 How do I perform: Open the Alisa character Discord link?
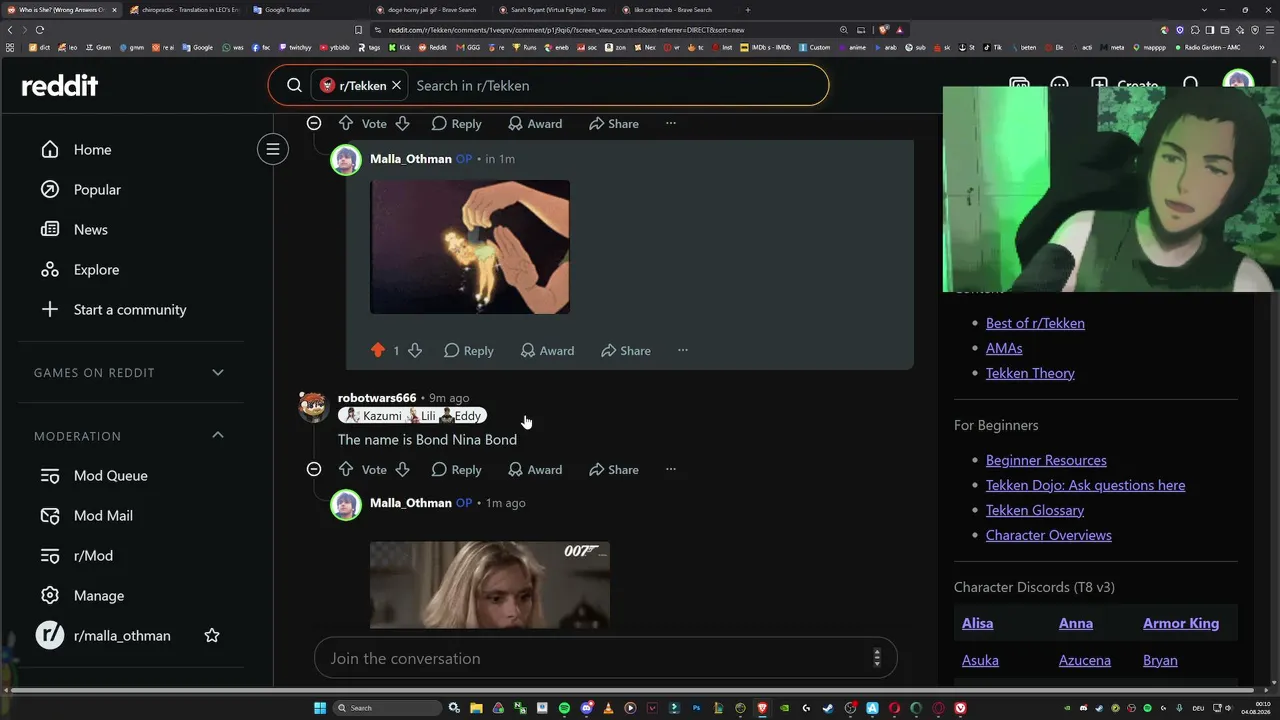click(x=977, y=623)
